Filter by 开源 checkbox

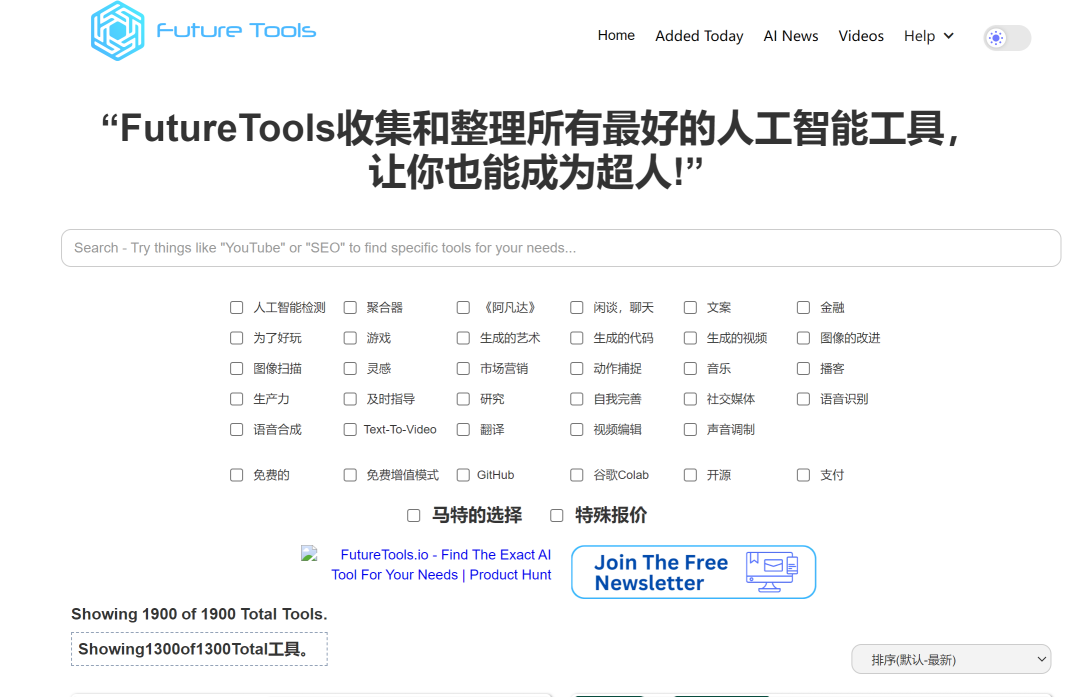tap(690, 475)
